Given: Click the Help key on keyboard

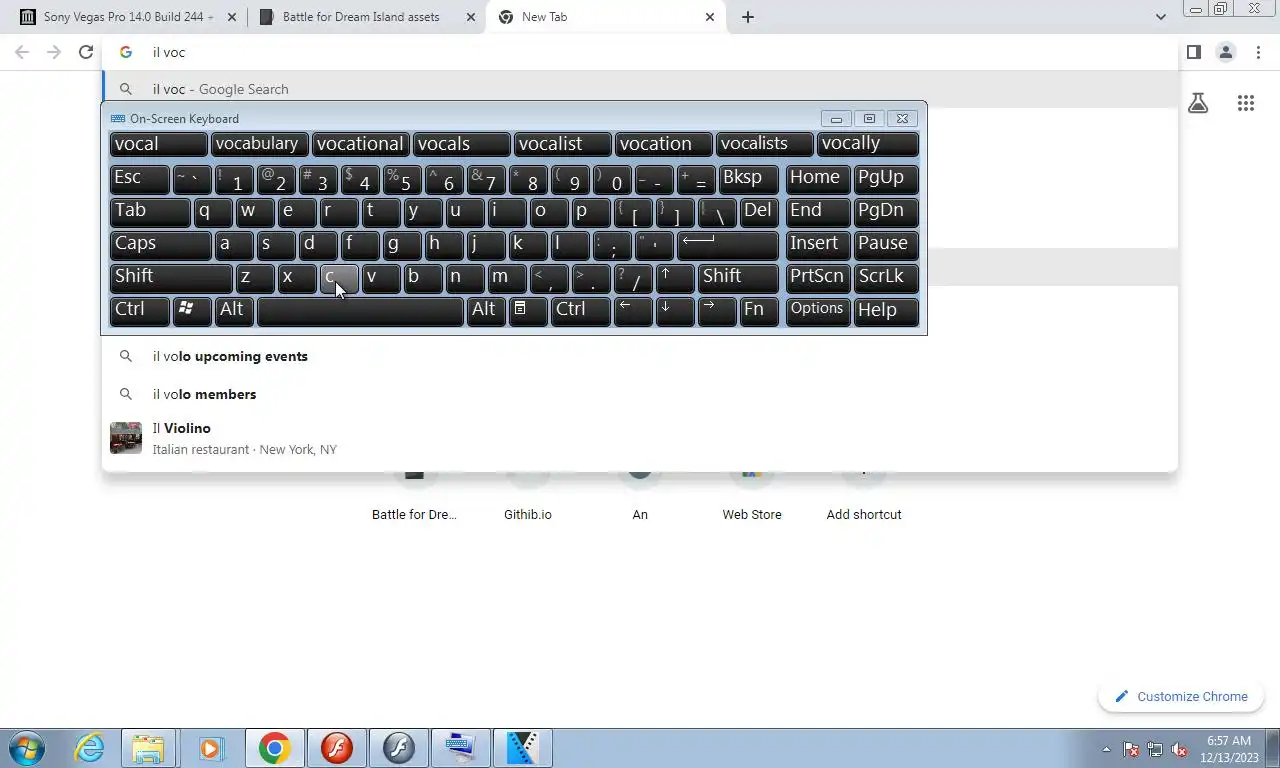Looking at the screenshot, I should point(886,311).
